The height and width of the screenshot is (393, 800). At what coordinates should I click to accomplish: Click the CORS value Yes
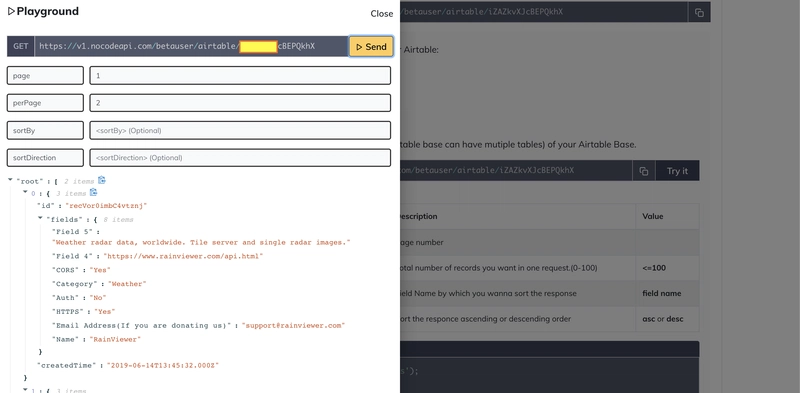click(99, 270)
